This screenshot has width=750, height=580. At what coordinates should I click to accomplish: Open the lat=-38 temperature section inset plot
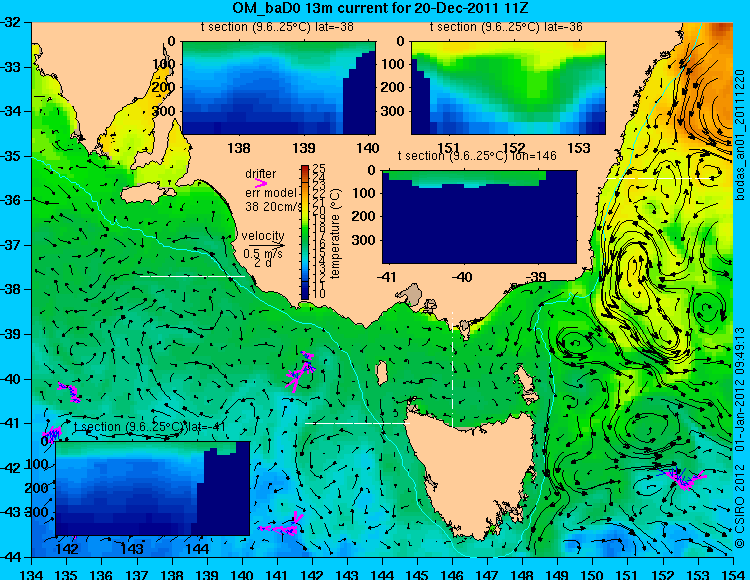[x=279, y=88]
